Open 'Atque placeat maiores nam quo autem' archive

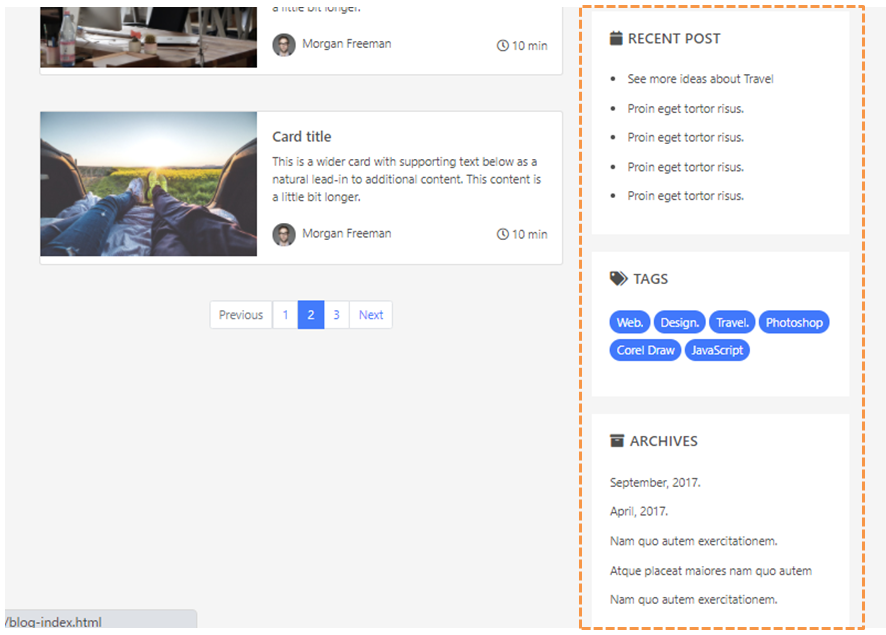click(x=711, y=571)
